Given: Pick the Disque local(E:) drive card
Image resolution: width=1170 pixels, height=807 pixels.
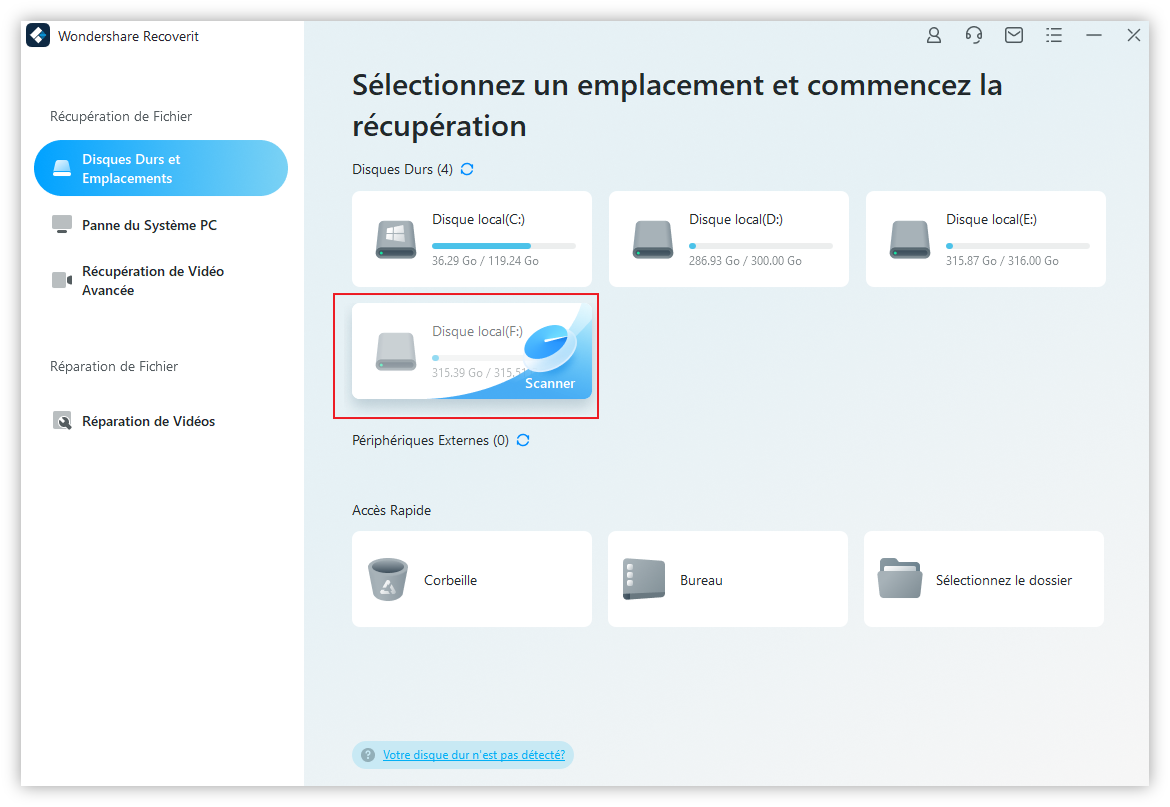Looking at the screenshot, I should pyautogui.click(x=986, y=239).
